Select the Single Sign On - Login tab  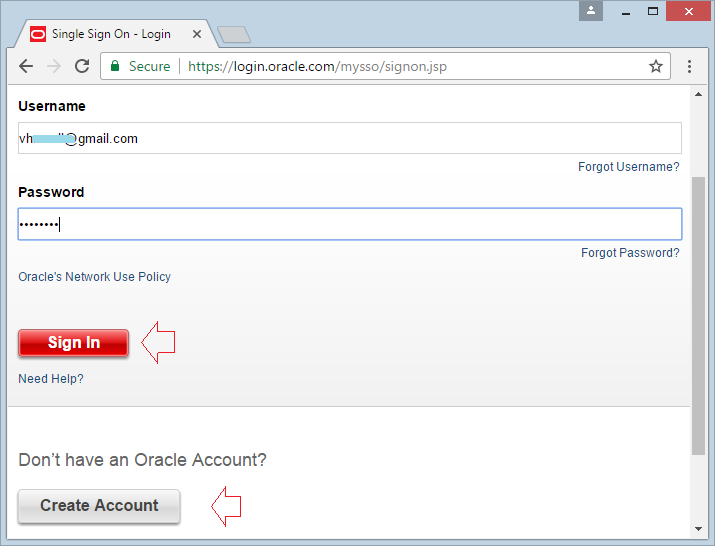tap(115, 34)
